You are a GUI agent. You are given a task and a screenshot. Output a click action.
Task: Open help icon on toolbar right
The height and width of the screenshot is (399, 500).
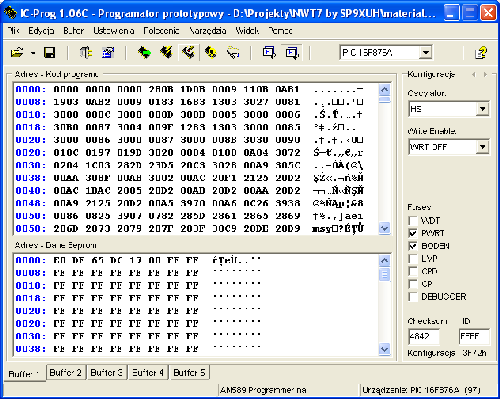(481, 53)
